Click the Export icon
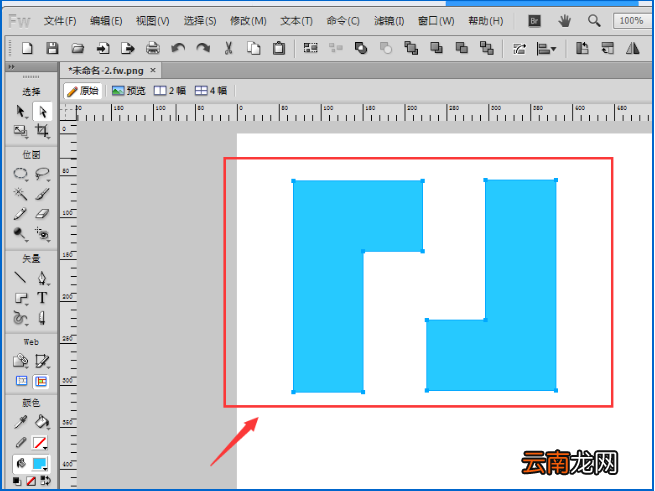This screenshot has height=491, width=655. tap(128, 48)
